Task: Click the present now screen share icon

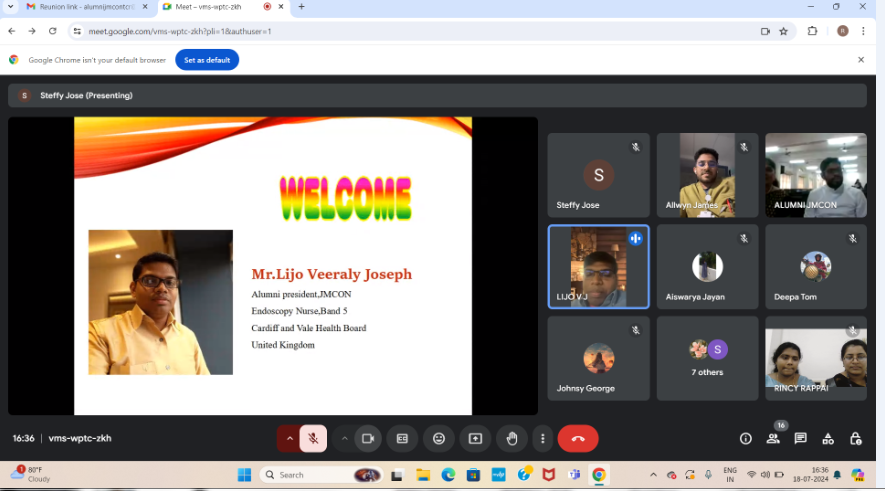Action: pos(475,439)
